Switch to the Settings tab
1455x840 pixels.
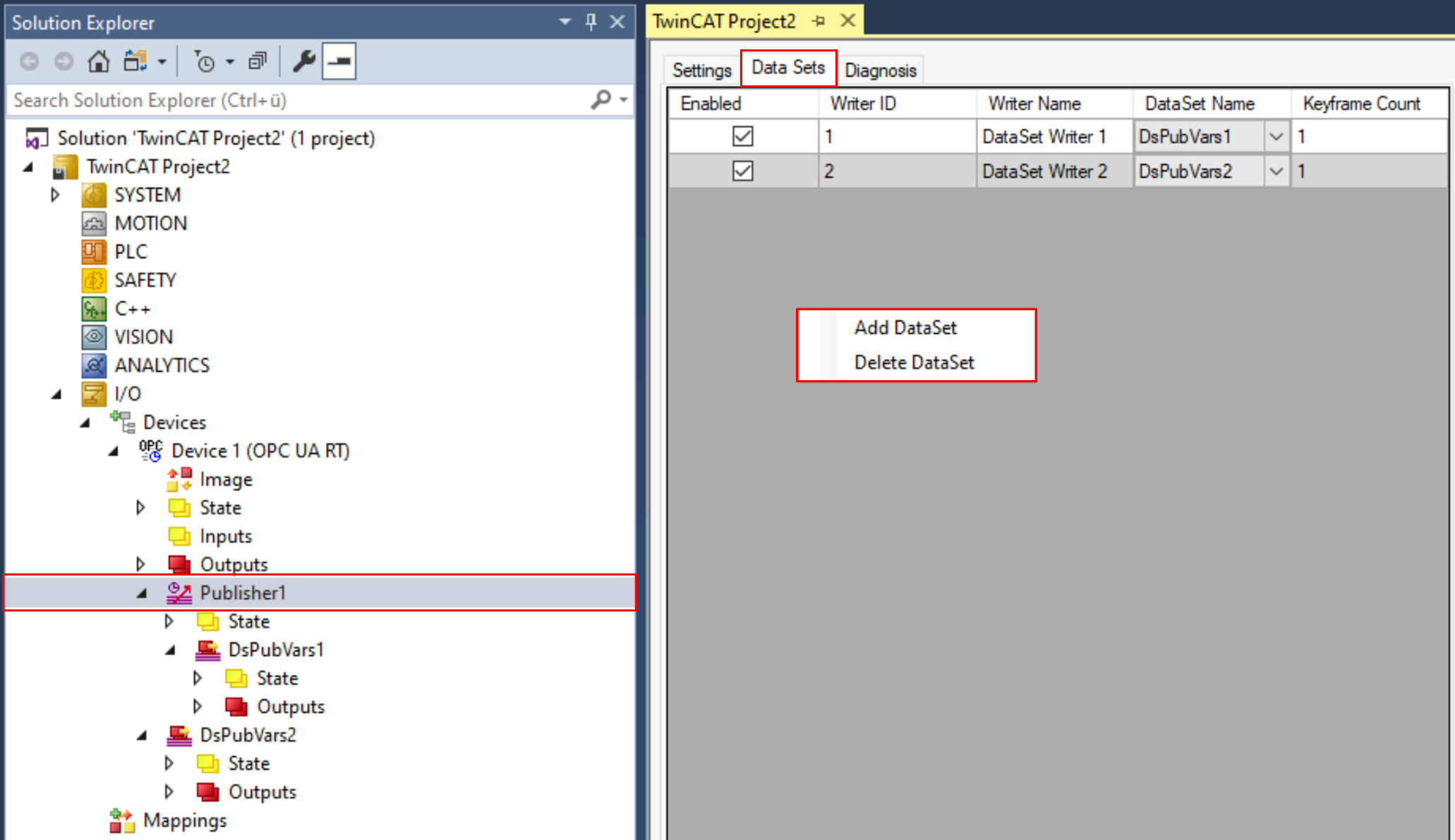(702, 70)
